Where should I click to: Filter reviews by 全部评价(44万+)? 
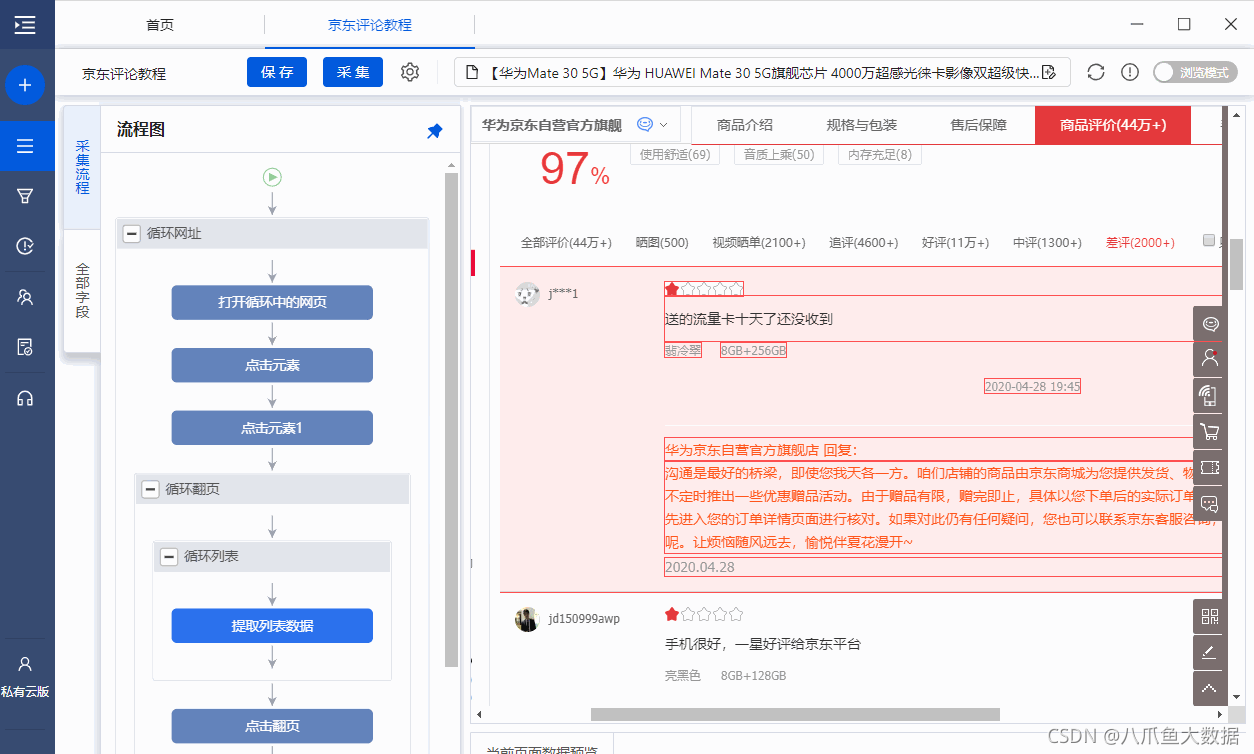point(566,243)
